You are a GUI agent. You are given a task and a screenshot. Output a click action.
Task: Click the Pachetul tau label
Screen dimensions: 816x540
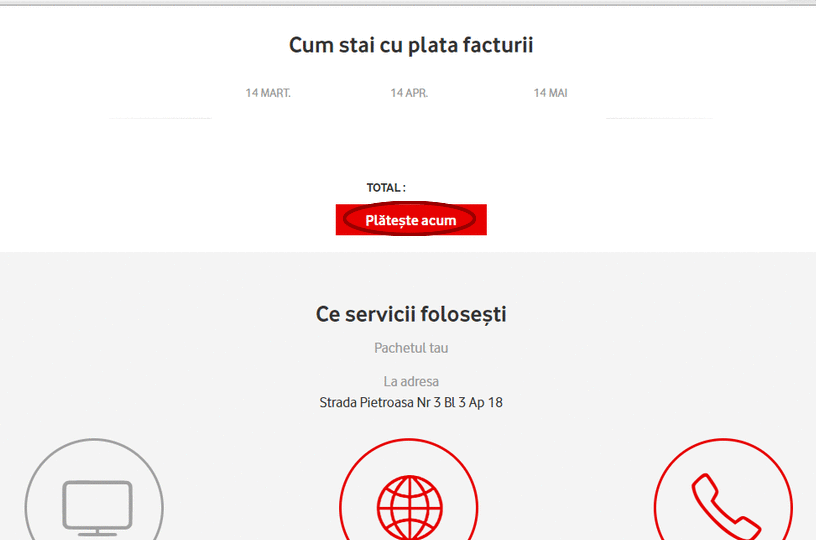(x=411, y=348)
